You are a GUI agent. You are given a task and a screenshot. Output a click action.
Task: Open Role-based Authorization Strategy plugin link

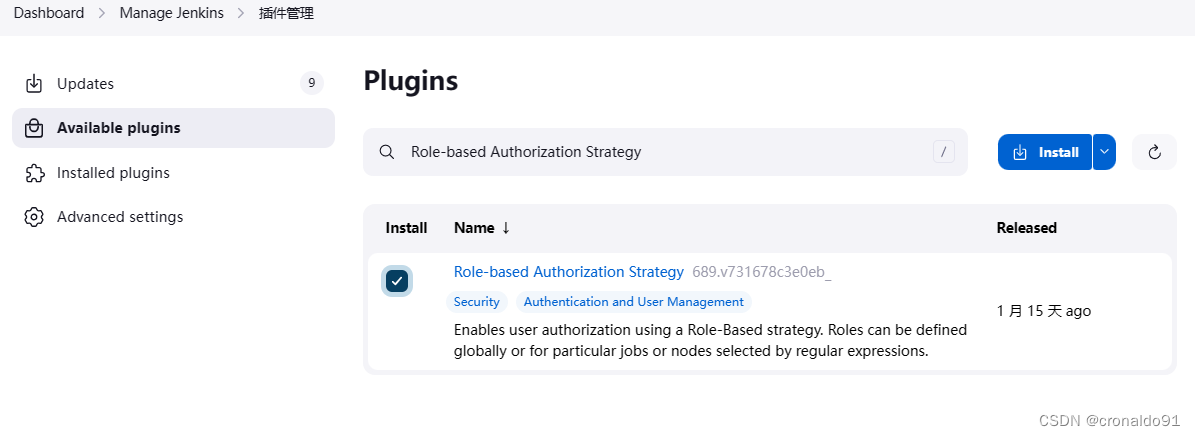click(569, 272)
